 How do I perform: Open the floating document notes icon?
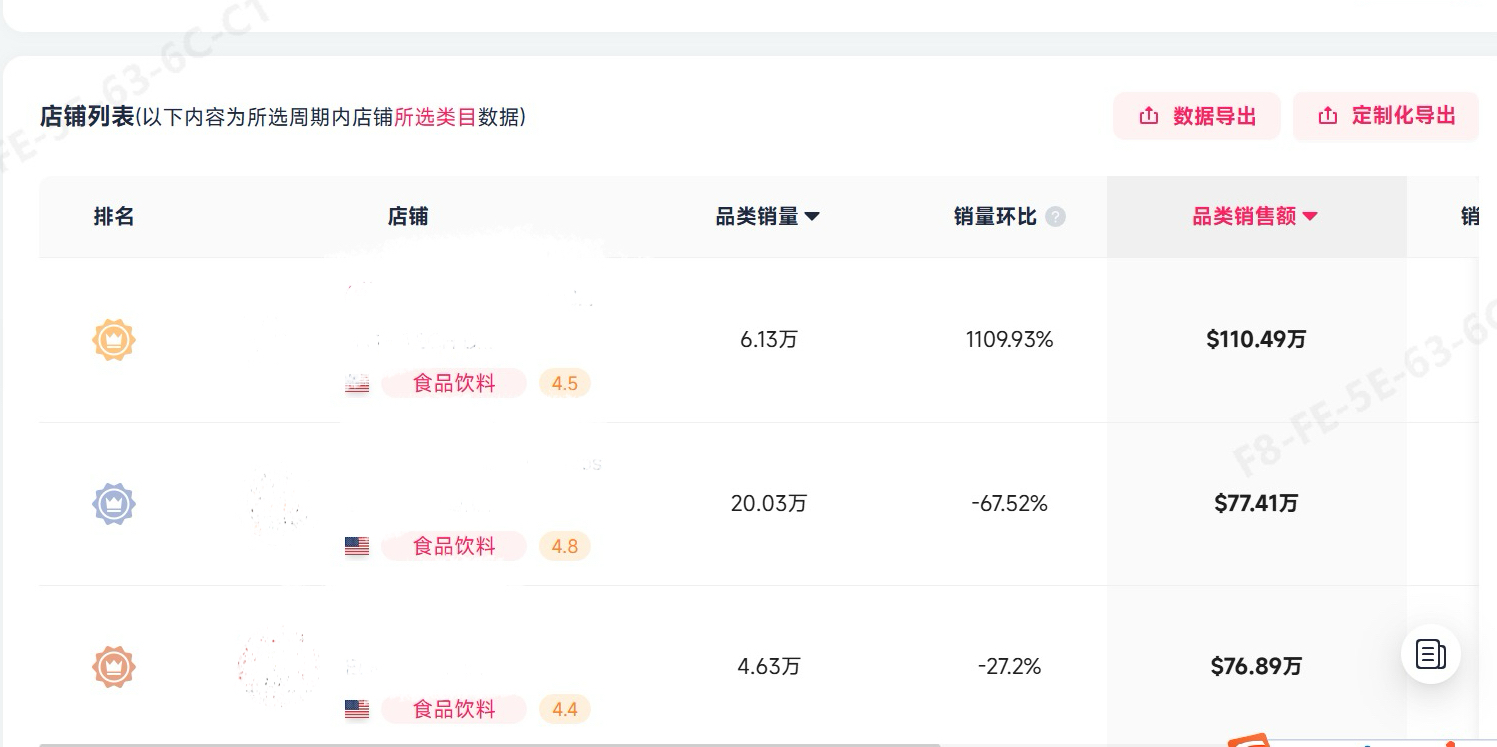pyautogui.click(x=1430, y=654)
